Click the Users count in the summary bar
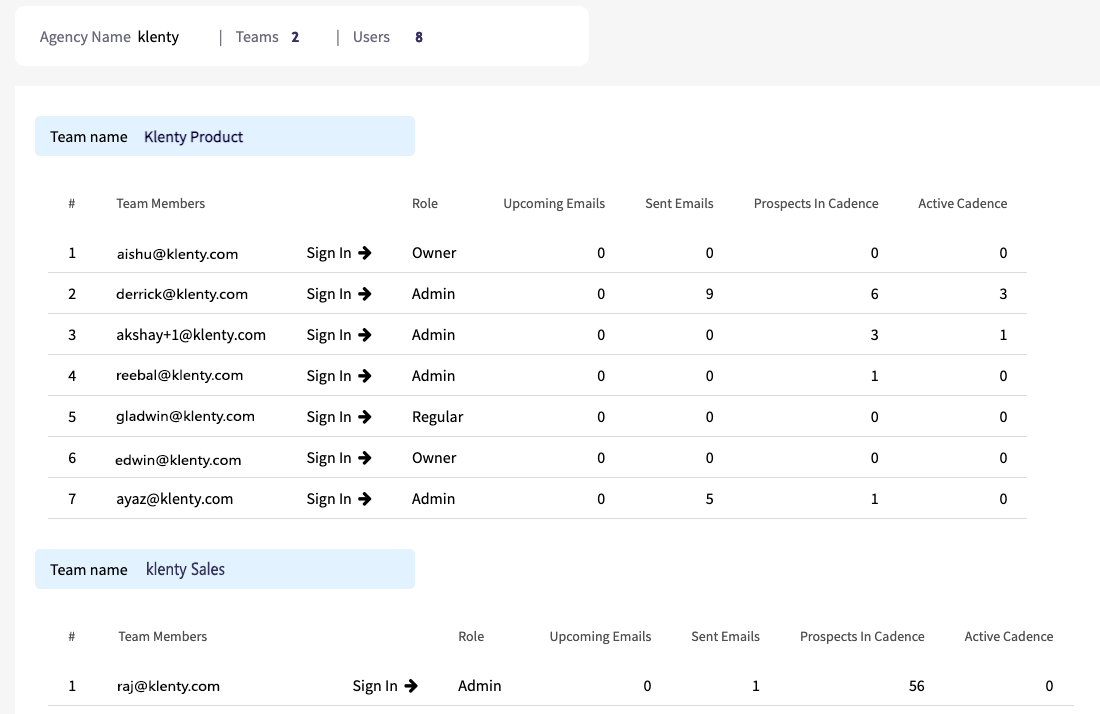This screenshot has height=714, width=1100. pos(418,37)
